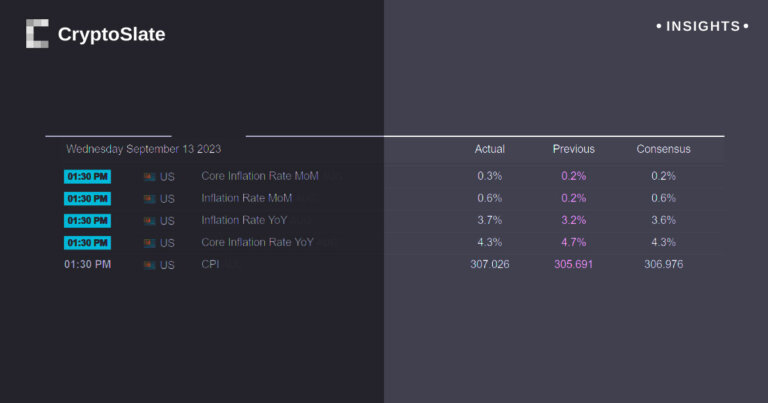
Task: Open the Core Inflation Rate MoM event
Action: pos(259,176)
